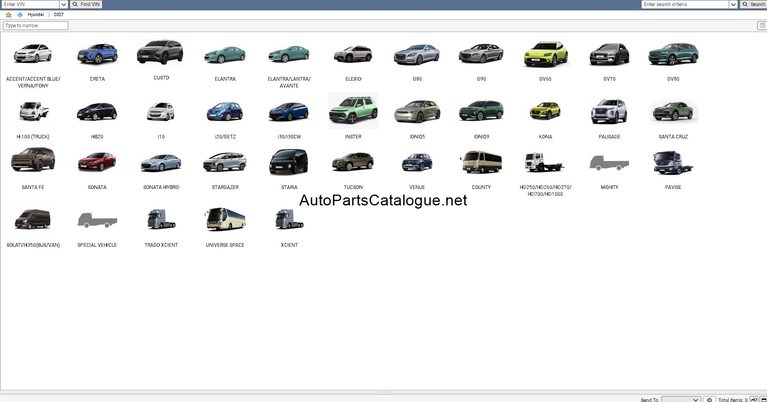The height and width of the screenshot is (402, 767).
Task: Select the IONIQ5 model image
Action: pyautogui.click(x=417, y=112)
